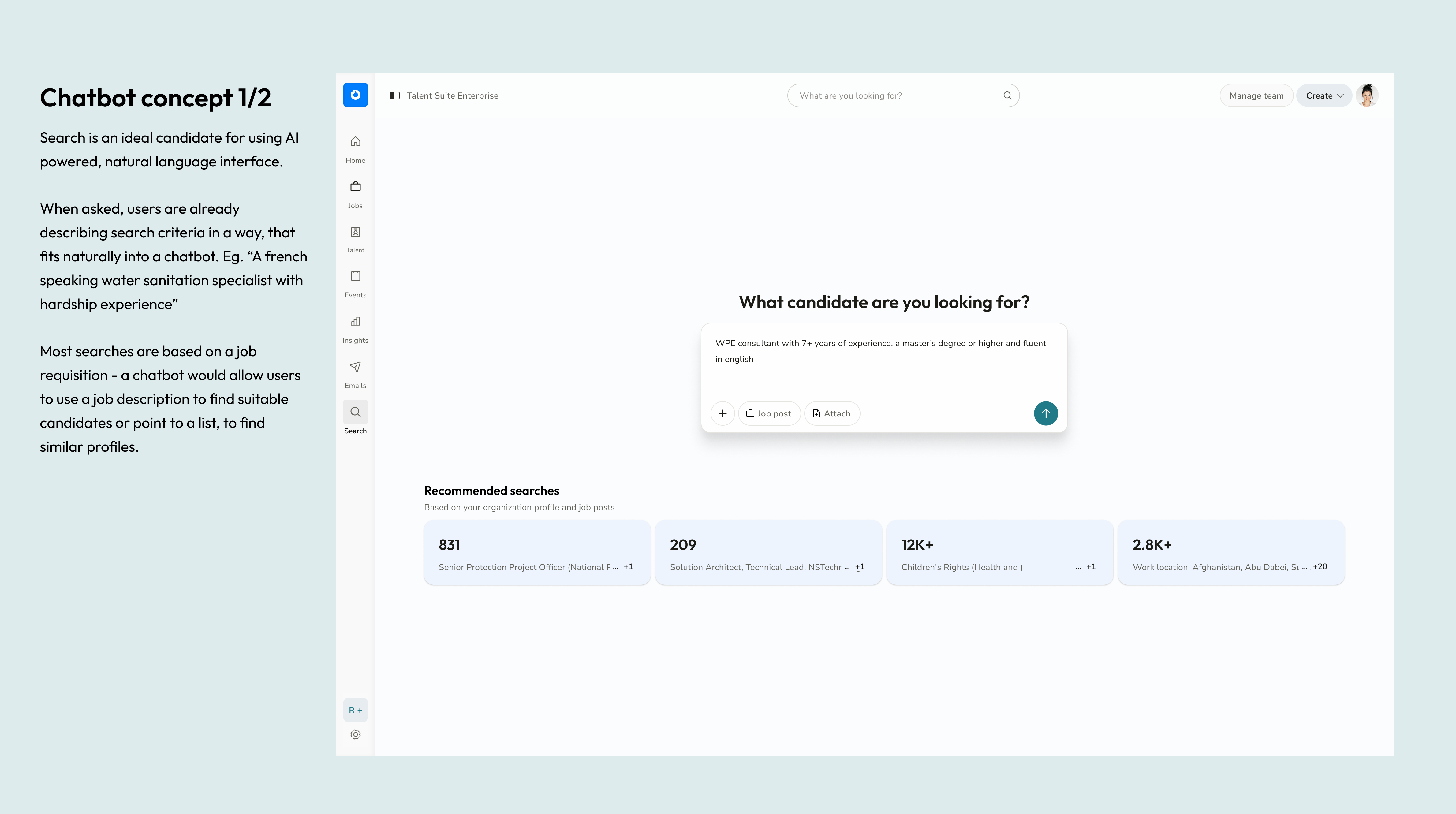Toggle the sidebar collapse panel icon
Image resolution: width=1456 pixels, height=814 pixels.
coord(394,95)
